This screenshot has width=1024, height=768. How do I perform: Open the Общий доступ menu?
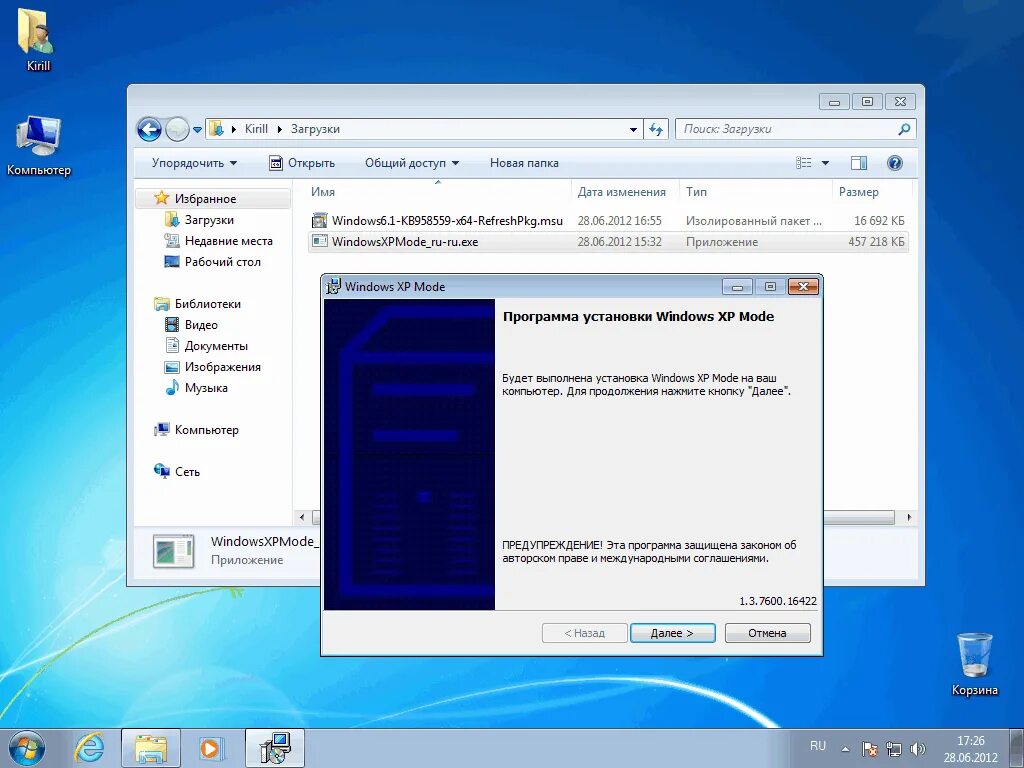coord(411,163)
